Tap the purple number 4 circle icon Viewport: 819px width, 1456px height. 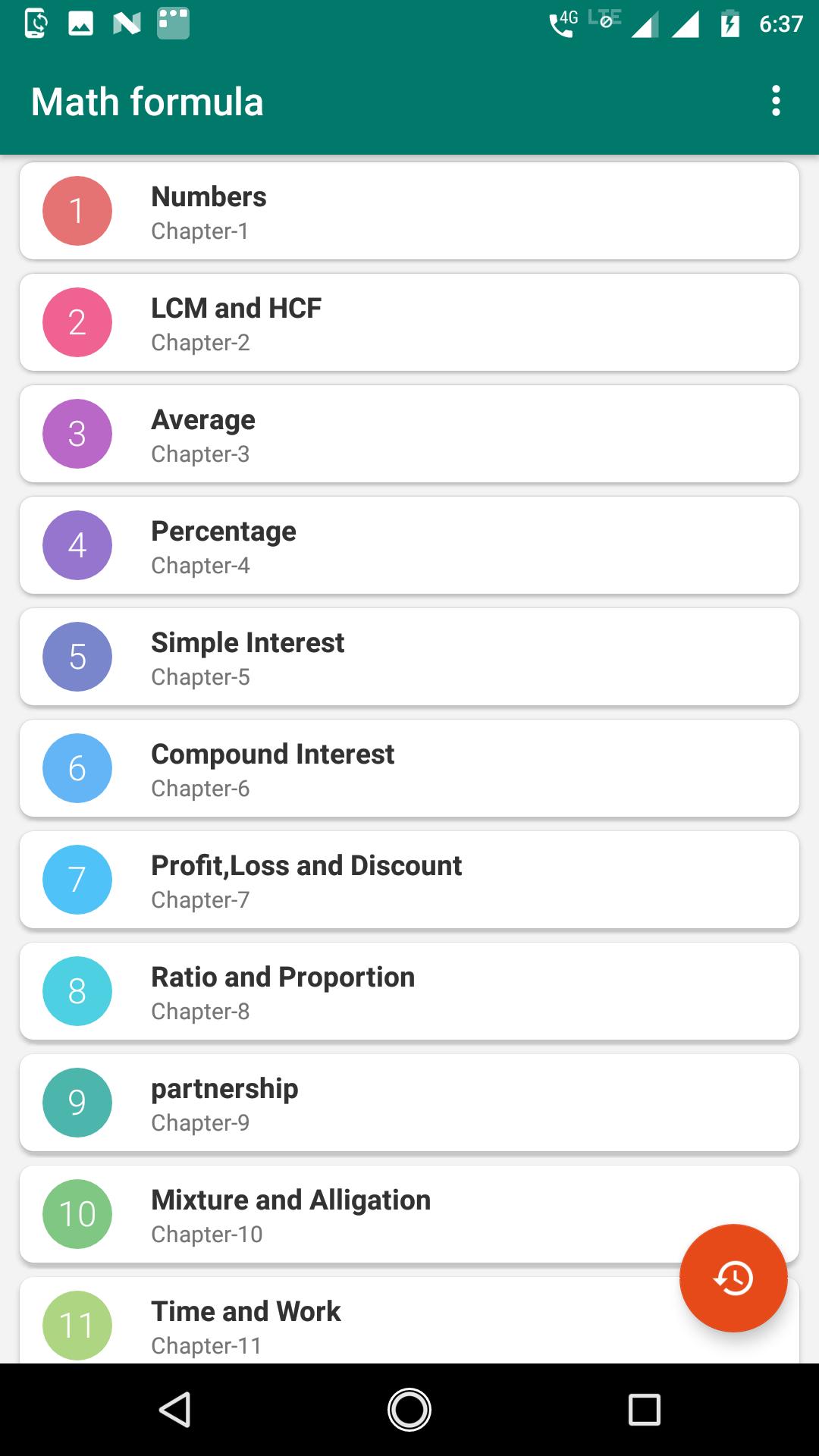pyautogui.click(x=77, y=545)
